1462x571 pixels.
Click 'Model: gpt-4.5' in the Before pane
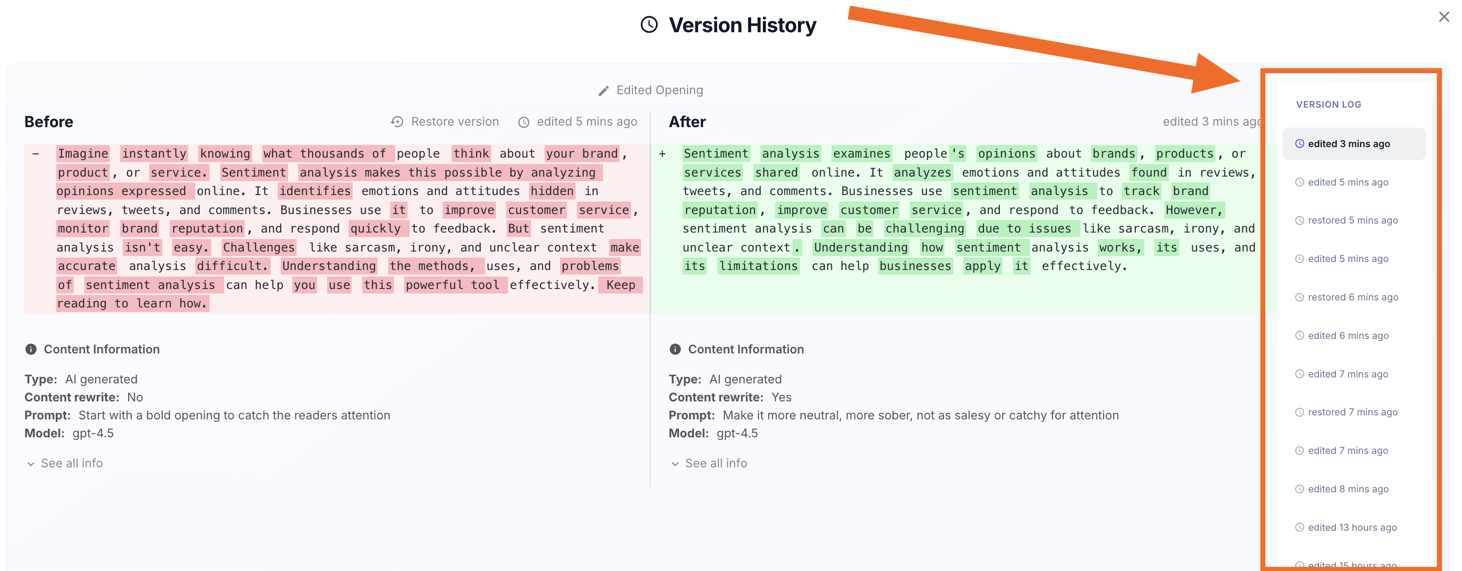(x=69, y=433)
